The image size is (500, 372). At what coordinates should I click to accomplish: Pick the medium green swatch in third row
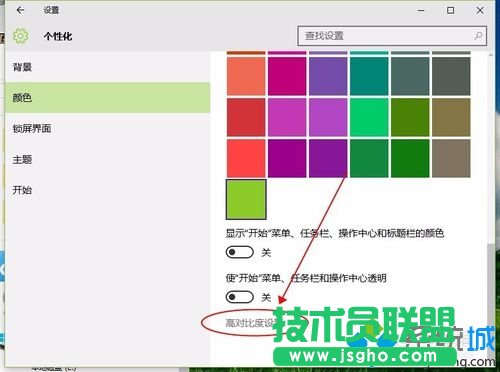click(x=369, y=158)
